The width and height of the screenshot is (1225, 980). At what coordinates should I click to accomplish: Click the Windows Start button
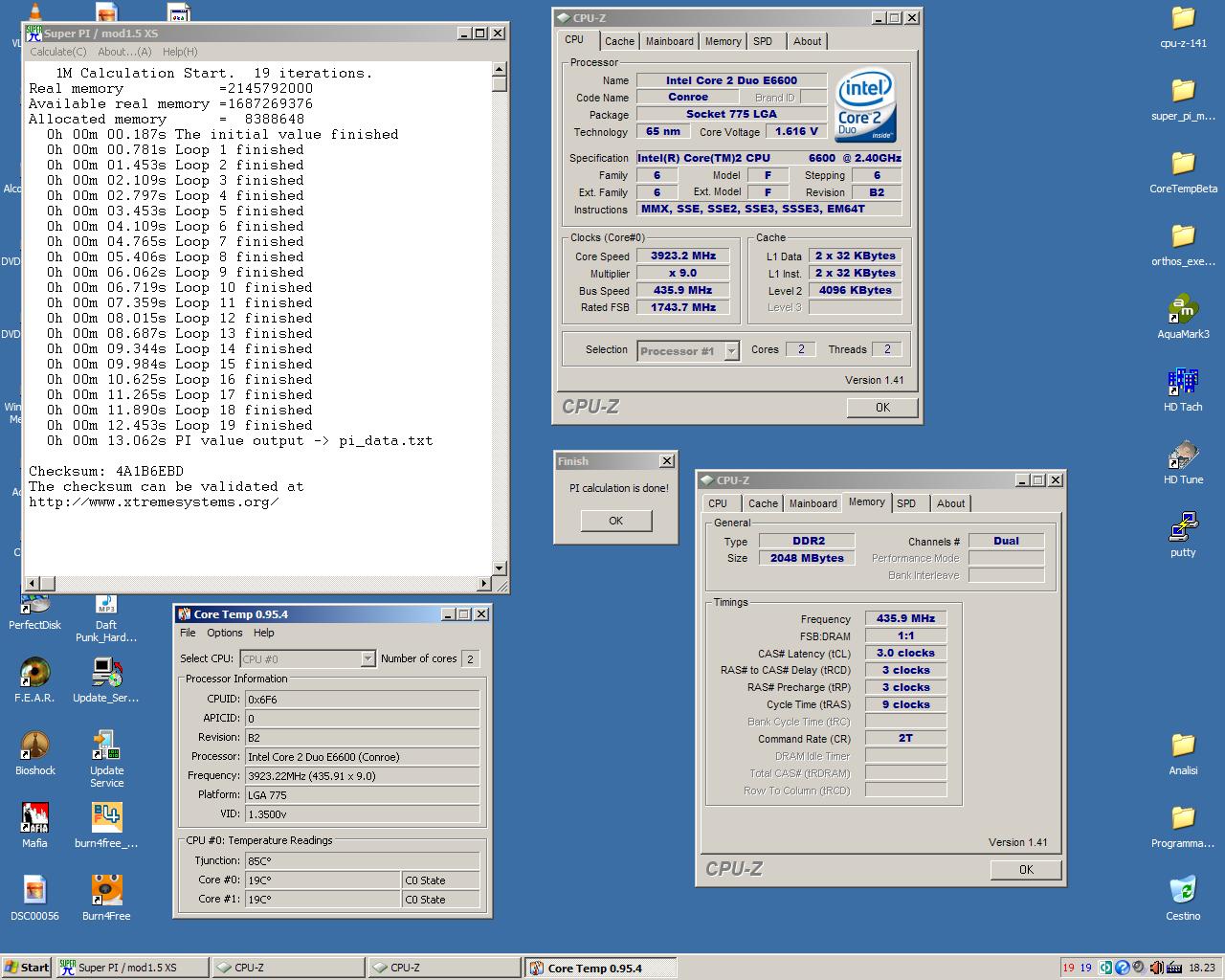click(26, 968)
